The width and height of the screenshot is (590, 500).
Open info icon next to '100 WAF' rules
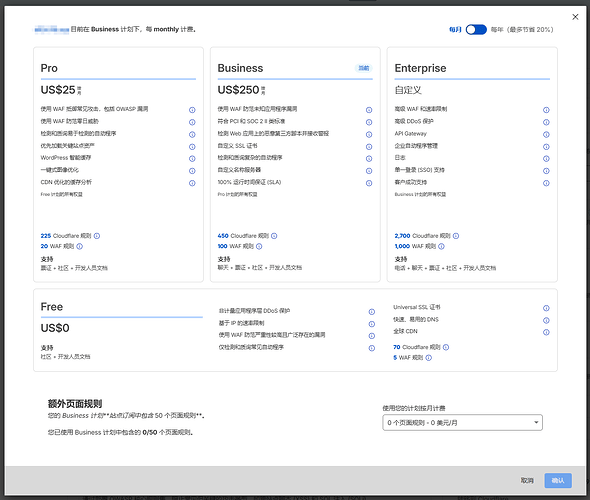[259, 246]
